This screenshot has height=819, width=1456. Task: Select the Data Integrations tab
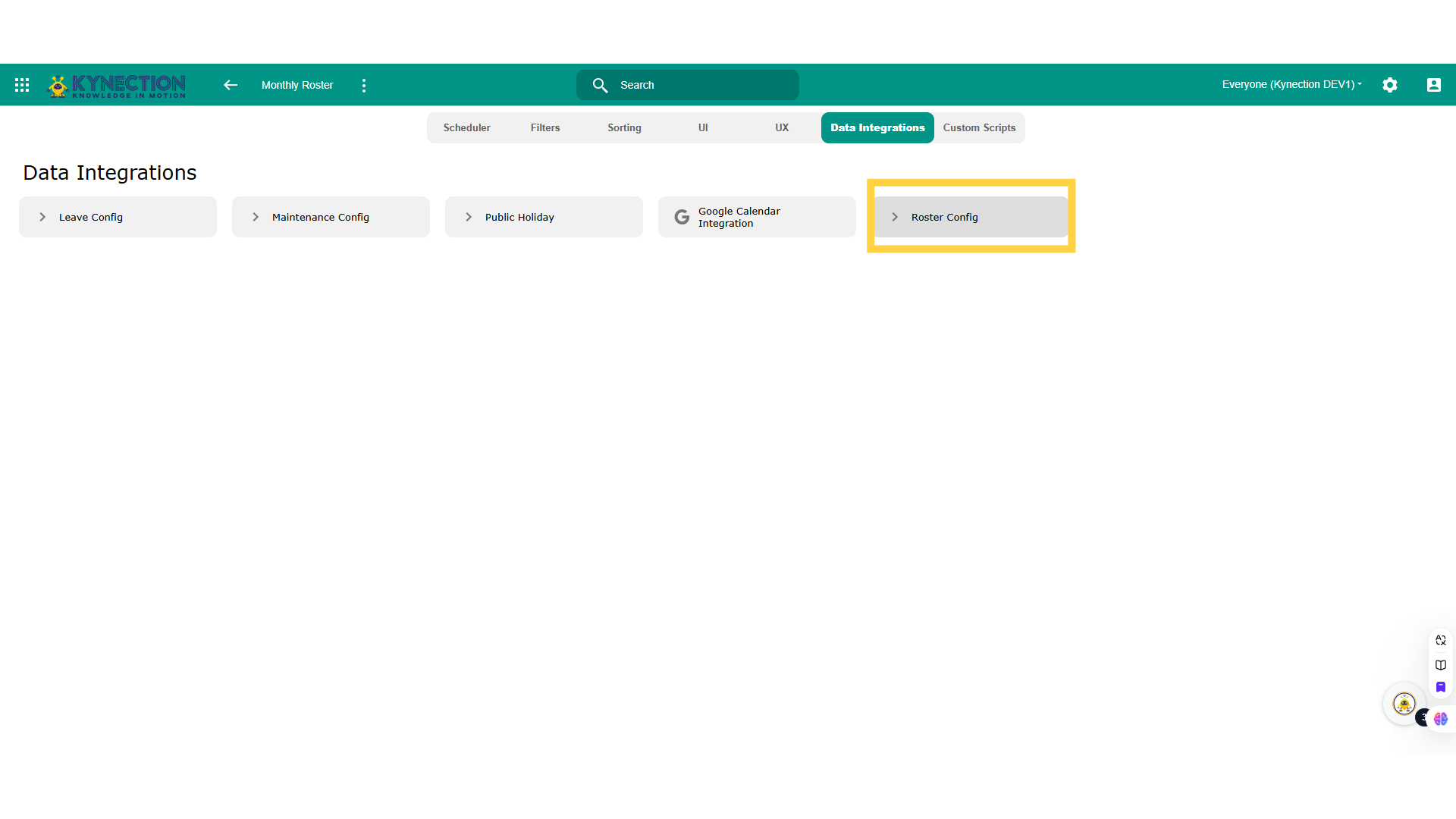pos(877,127)
